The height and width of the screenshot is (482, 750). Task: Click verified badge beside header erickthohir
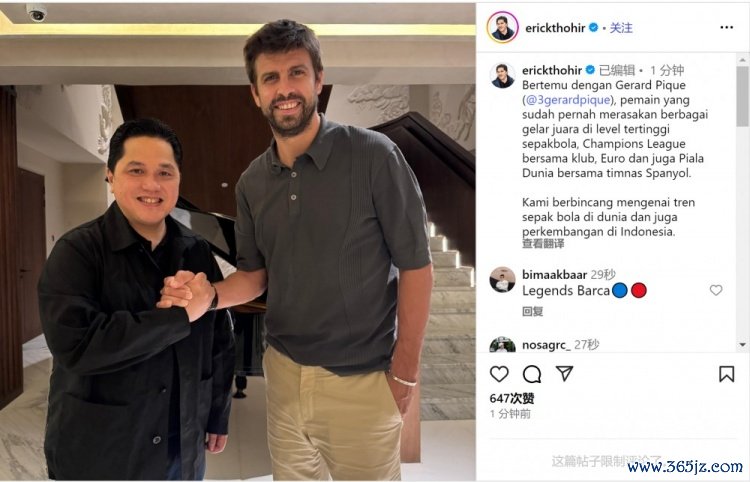[594, 27]
